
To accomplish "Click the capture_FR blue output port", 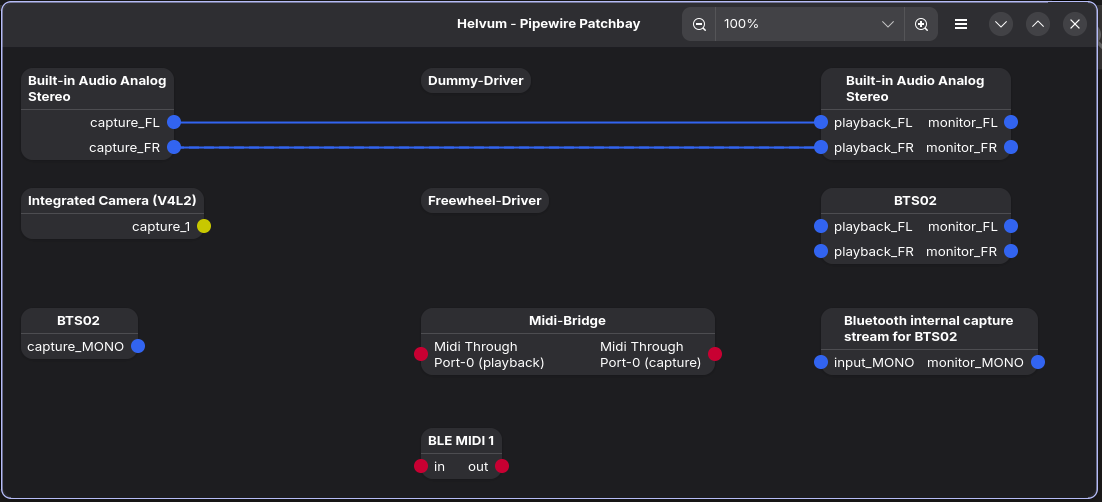I will (174, 147).
